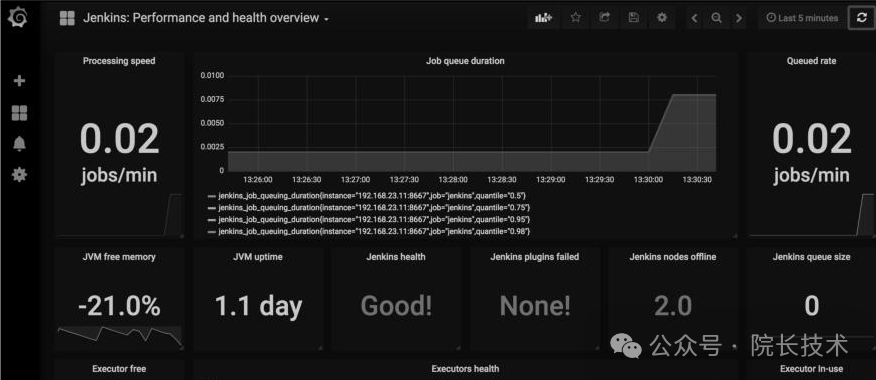Toggle quantile="0.98" legend series
The height and width of the screenshot is (380, 876).
[x=369, y=231]
